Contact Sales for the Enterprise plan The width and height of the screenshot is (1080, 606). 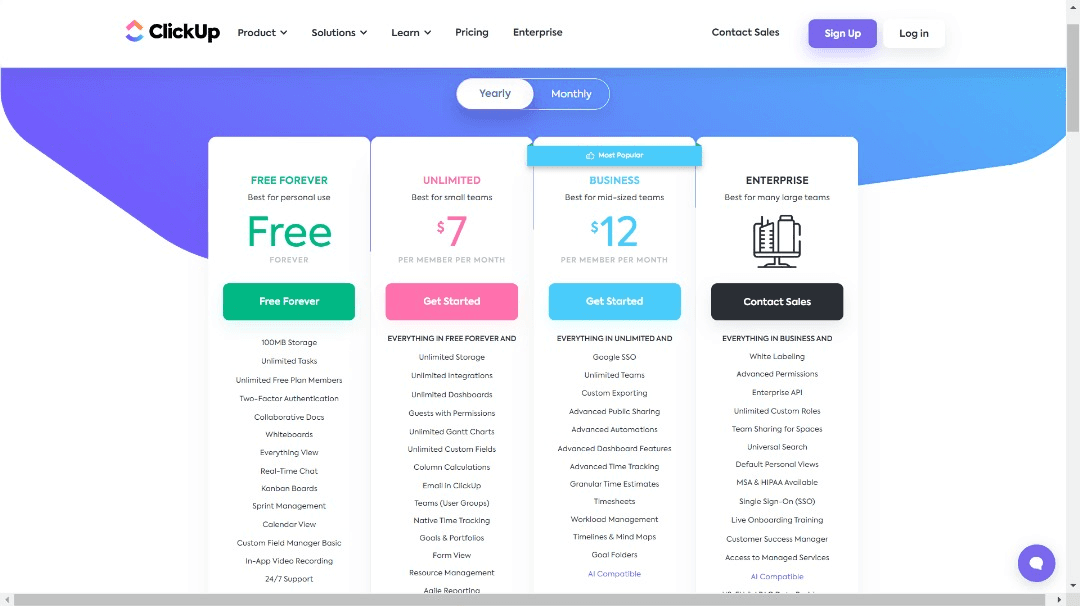pyautogui.click(x=777, y=301)
